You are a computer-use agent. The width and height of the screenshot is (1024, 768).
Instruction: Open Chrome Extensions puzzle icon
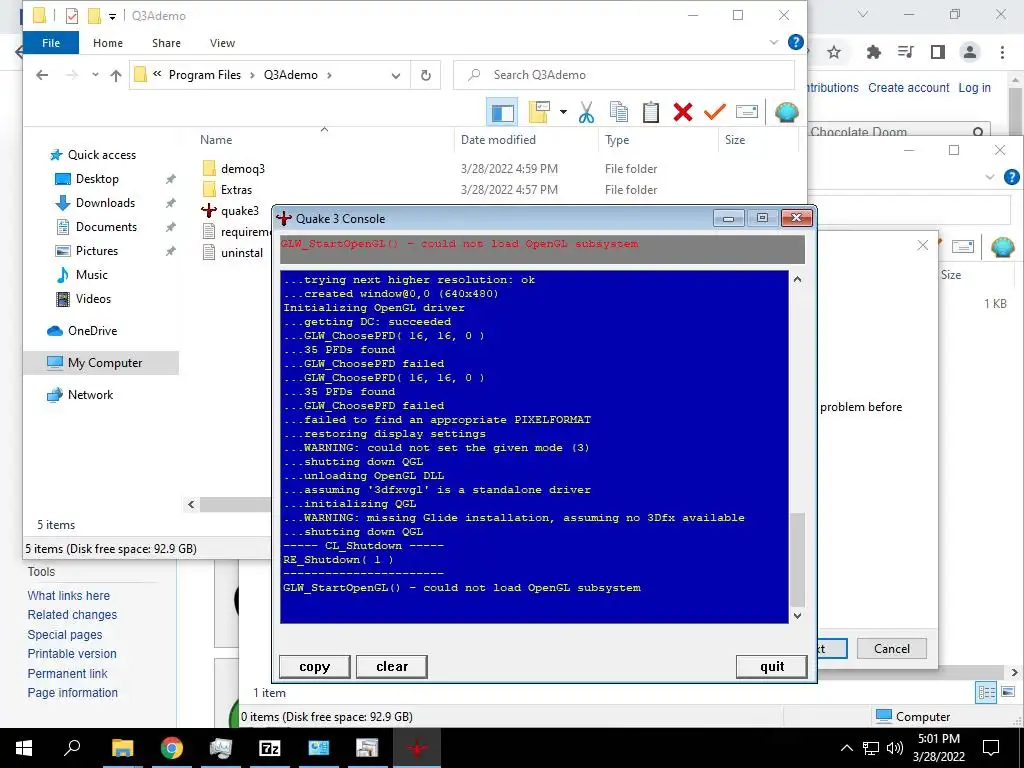tap(873, 52)
